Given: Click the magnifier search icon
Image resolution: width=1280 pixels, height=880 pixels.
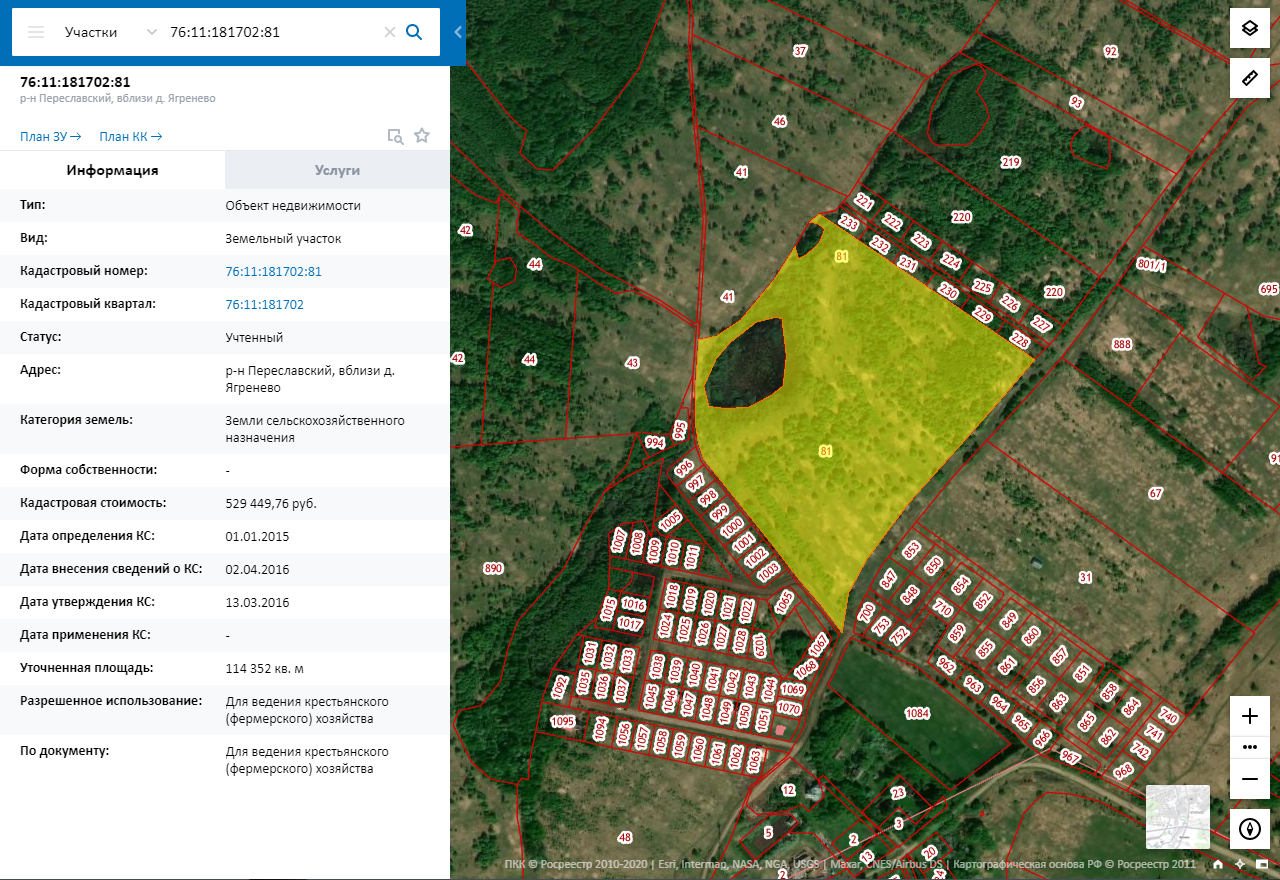Looking at the screenshot, I should [414, 32].
